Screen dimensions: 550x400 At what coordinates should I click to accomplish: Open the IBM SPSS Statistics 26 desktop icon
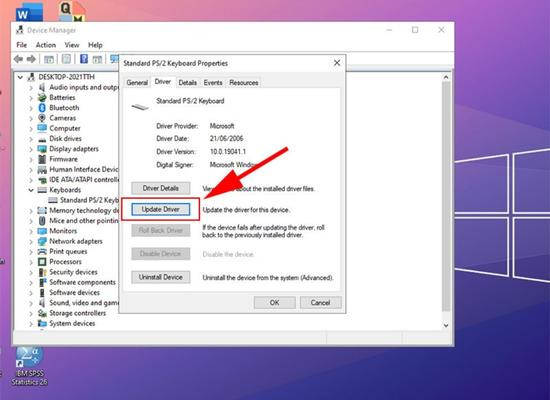tap(29, 366)
